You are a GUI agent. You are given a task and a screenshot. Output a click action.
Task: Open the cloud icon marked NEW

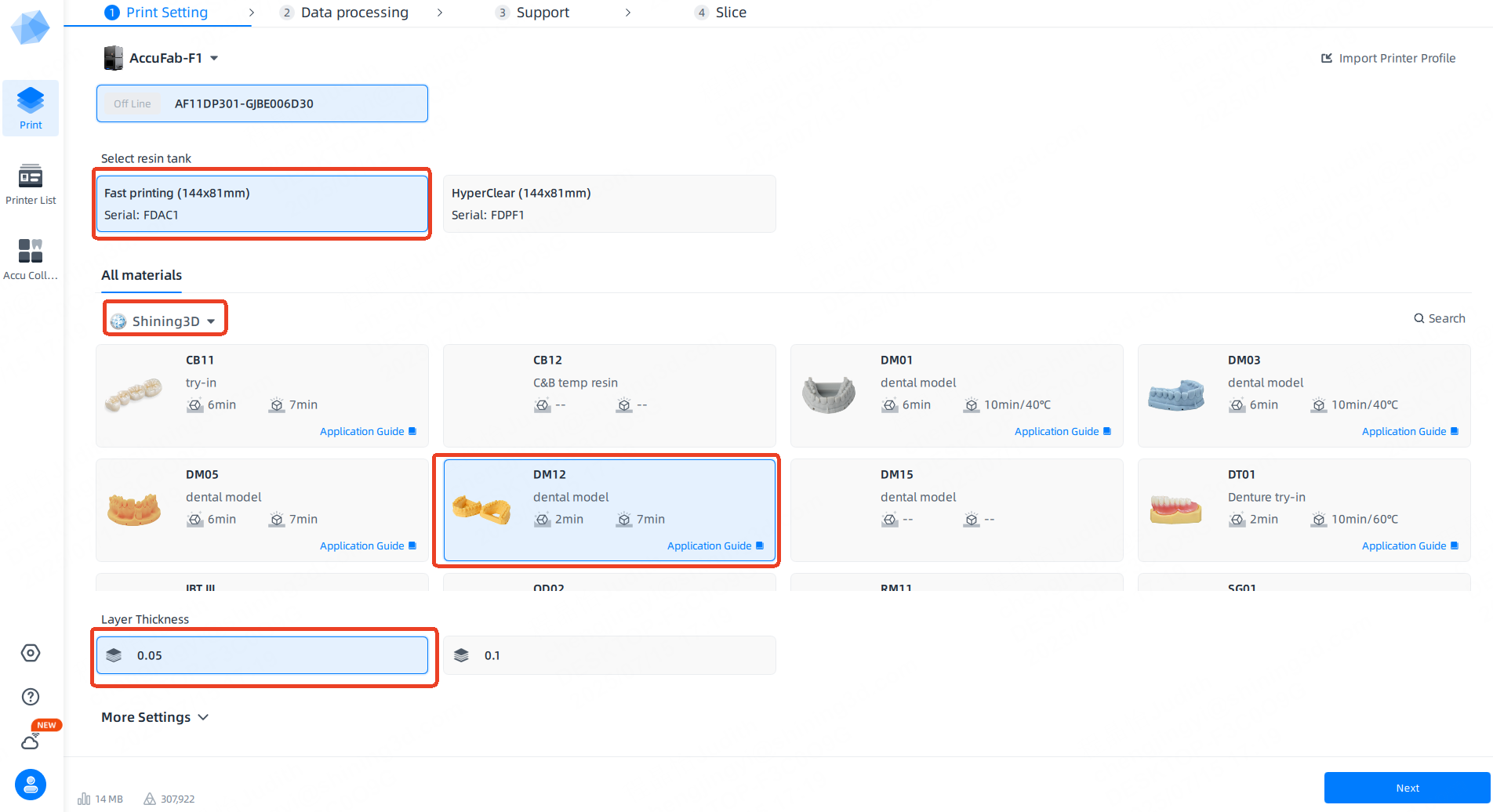(31, 741)
